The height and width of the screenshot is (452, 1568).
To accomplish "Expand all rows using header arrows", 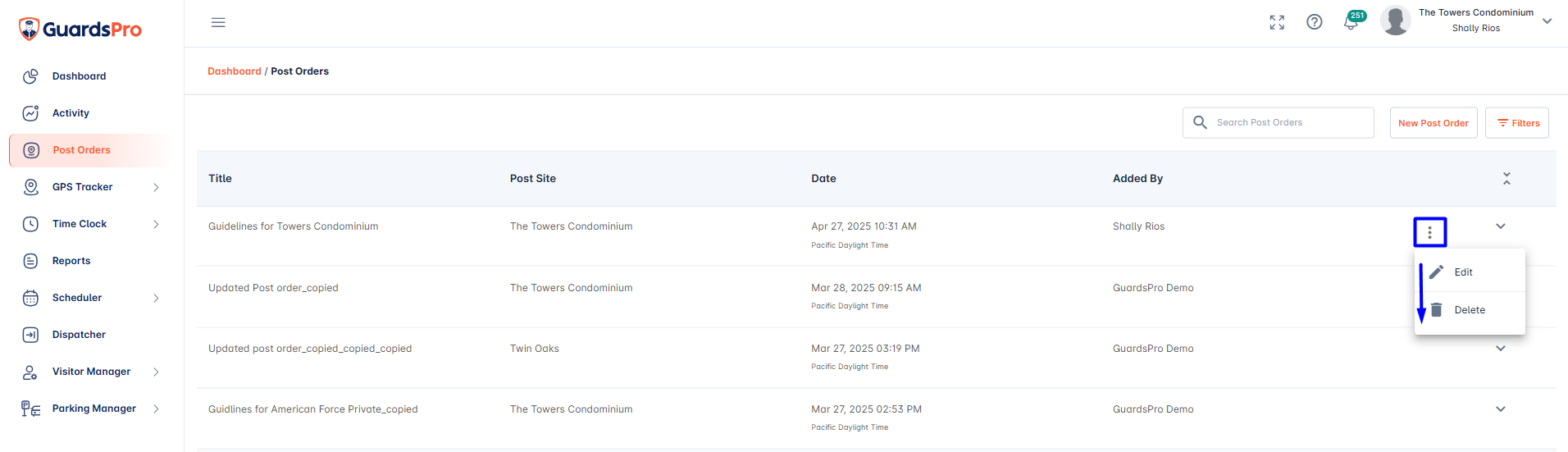I will (1506, 178).
